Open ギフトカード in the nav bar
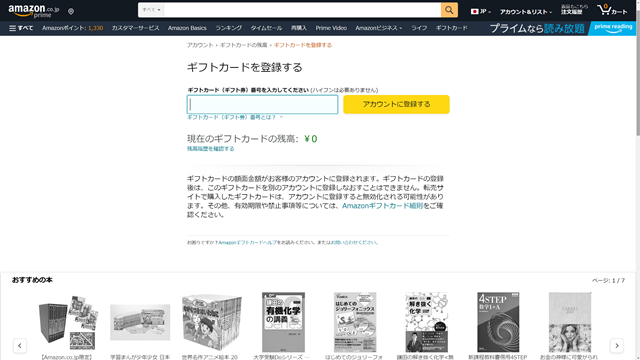 451,28
